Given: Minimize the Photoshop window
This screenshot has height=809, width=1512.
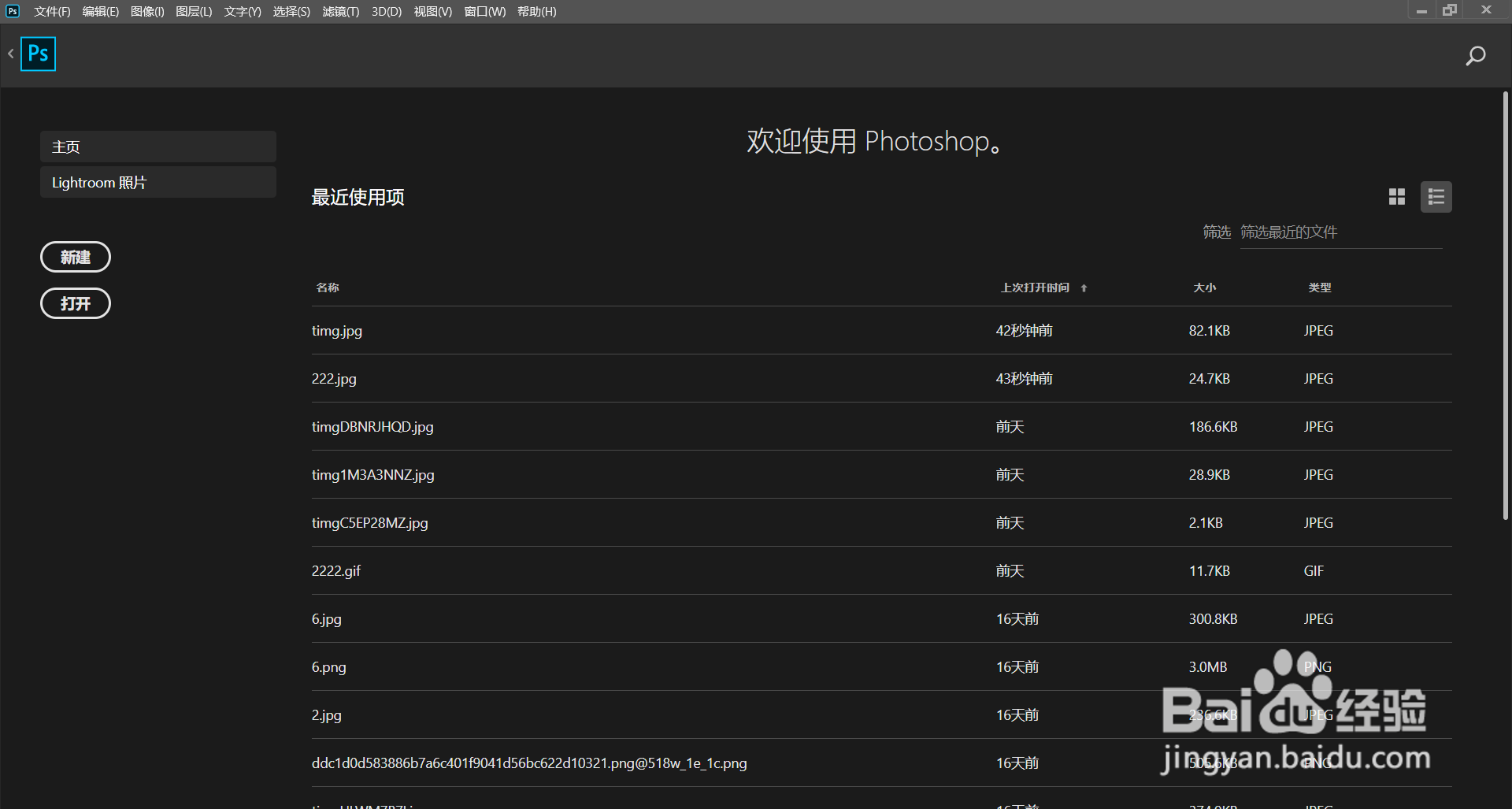Looking at the screenshot, I should click(1421, 11).
